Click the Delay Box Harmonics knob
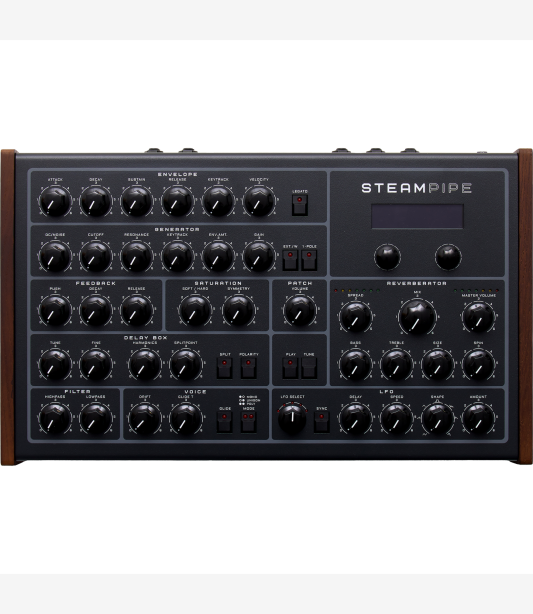Viewport: 533px width, 614px height. coord(145,365)
